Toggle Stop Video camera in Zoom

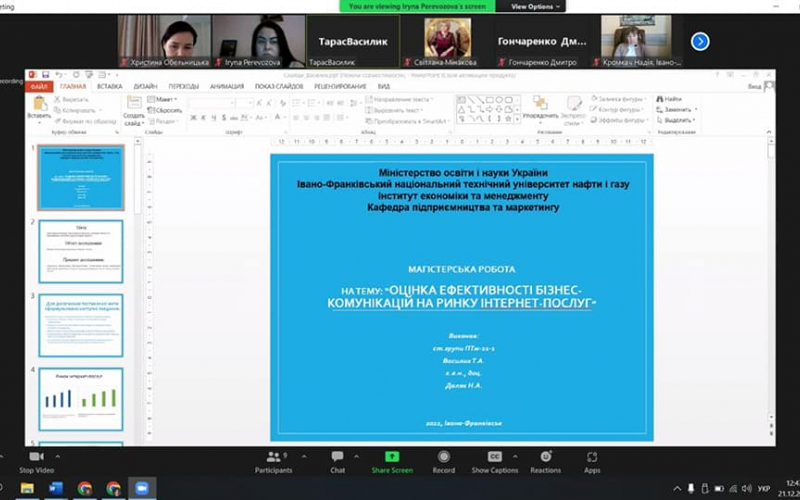(x=36, y=462)
